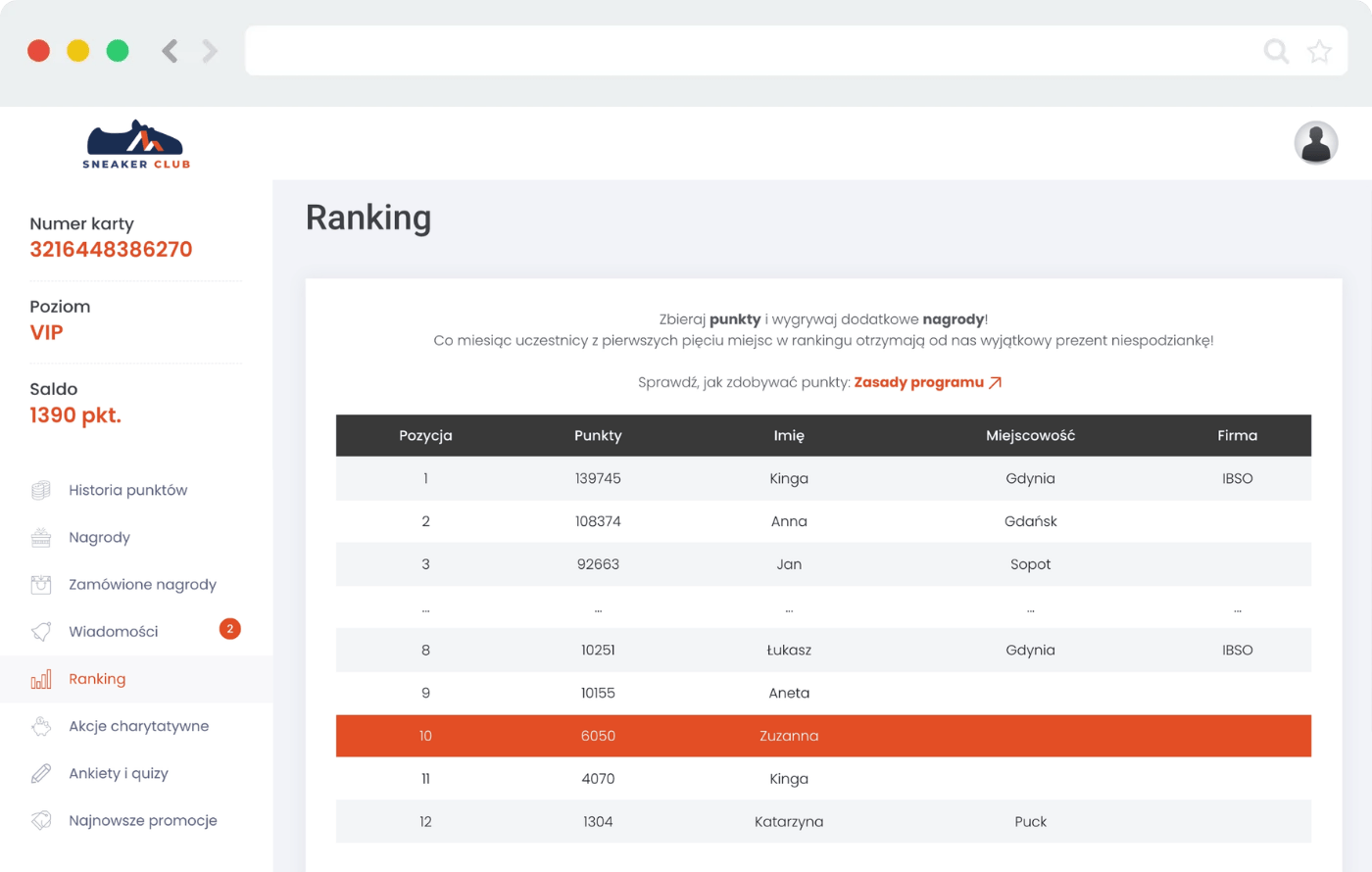This screenshot has width=1372, height=872.
Task: Click the Gdańsk city cell
Action: point(1030,521)
